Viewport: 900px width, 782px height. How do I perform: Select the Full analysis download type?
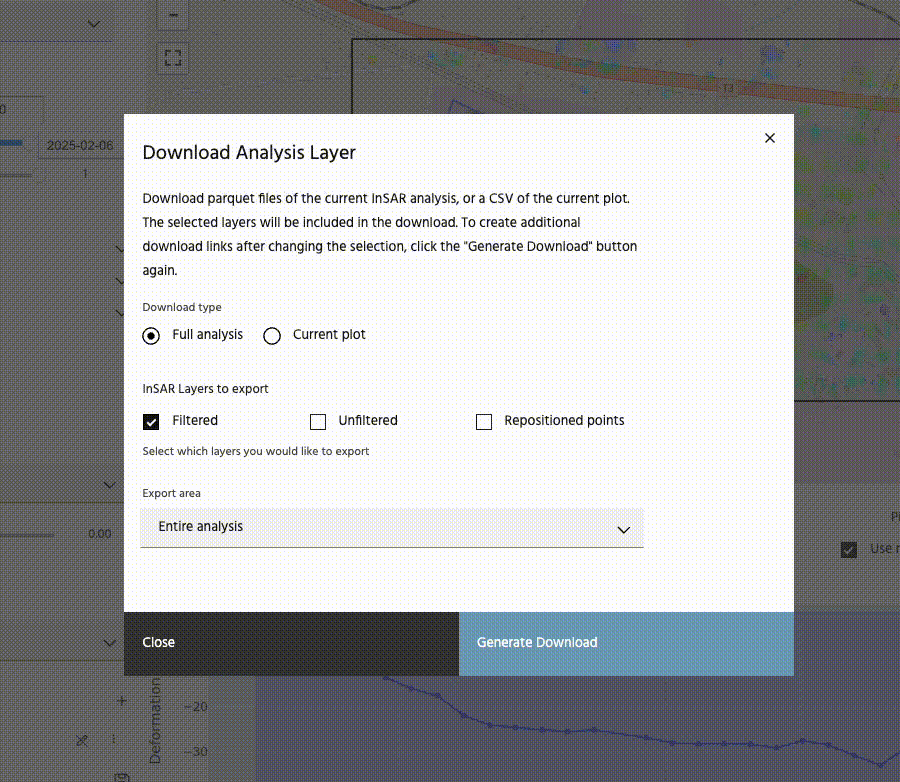click(x=151, y=336)
